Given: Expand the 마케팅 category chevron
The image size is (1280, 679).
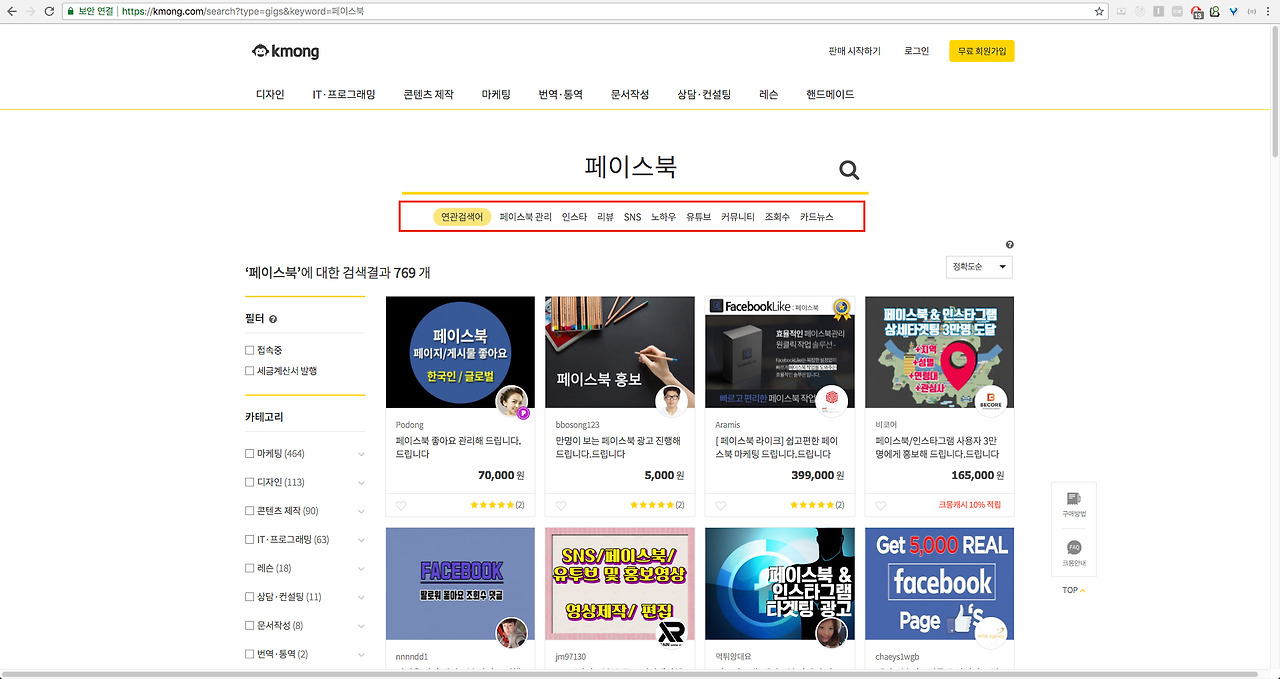Looking at the screenshot, I should (361, 454).
